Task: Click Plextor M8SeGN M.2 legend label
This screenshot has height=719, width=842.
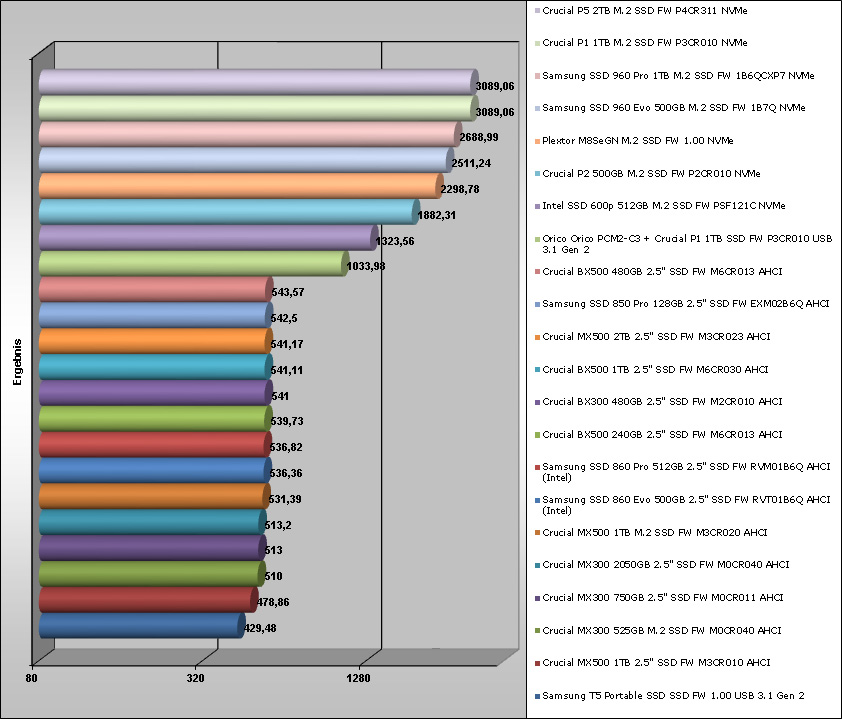Action: (637, 141)
